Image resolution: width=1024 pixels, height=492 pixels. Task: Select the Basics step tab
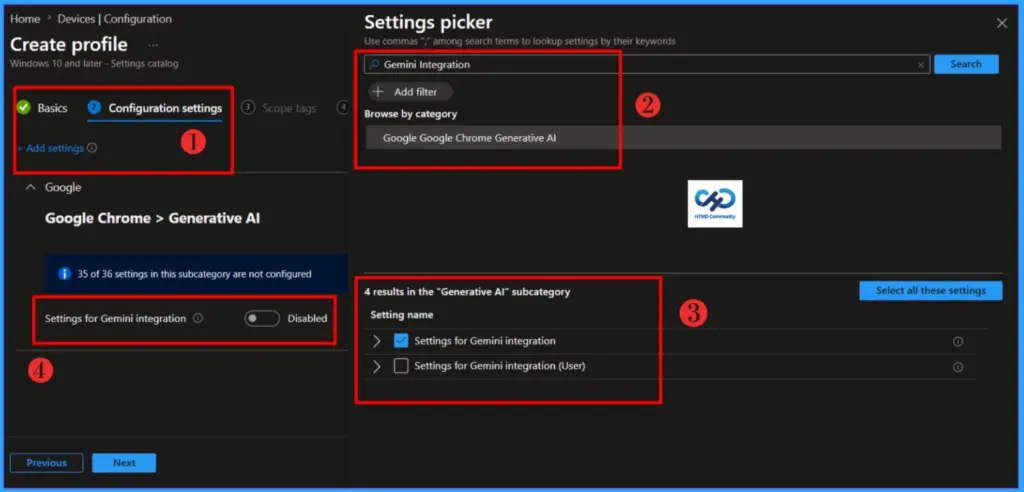point(42,108)
